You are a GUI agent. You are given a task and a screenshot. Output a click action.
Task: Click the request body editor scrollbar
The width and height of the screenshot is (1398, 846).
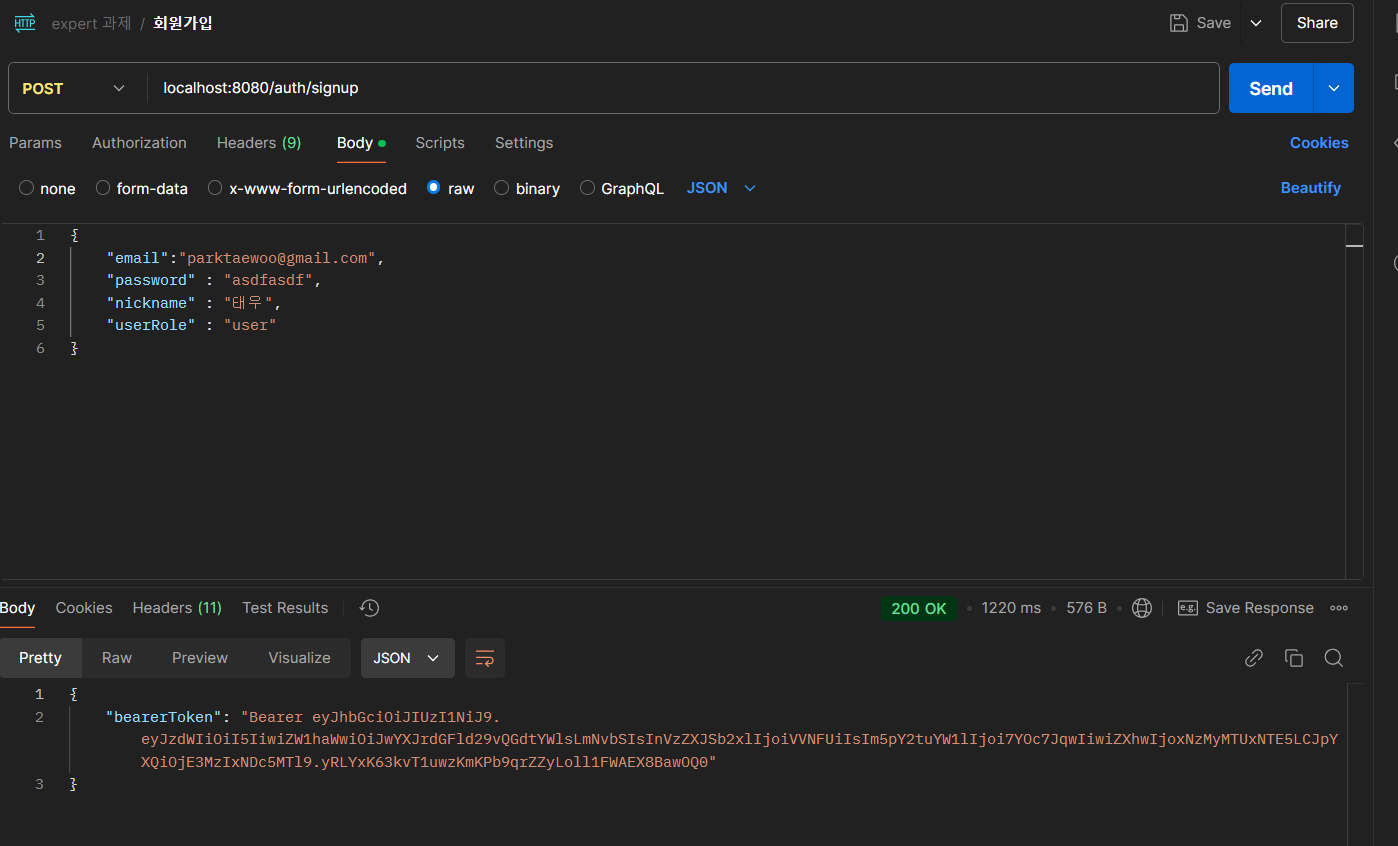(1354, 402)
